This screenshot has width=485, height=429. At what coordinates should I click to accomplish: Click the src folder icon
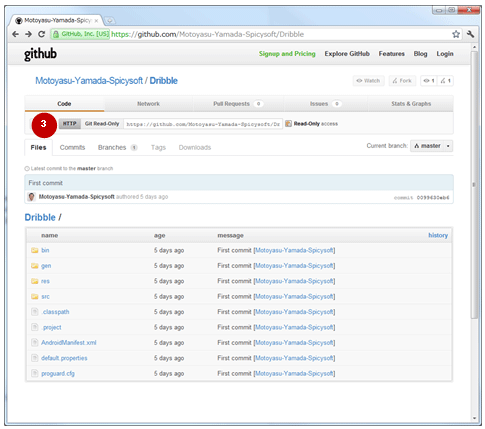[34, 296]
